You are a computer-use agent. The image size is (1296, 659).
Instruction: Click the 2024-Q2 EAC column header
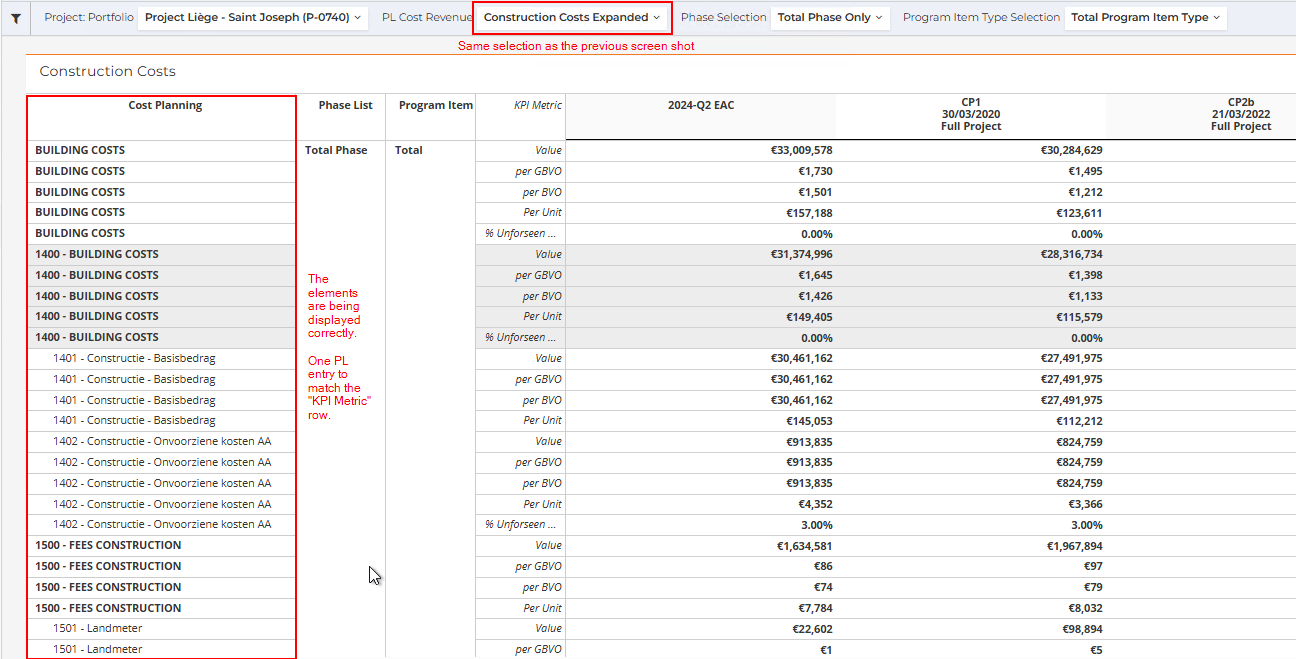[x=701, y=106]
